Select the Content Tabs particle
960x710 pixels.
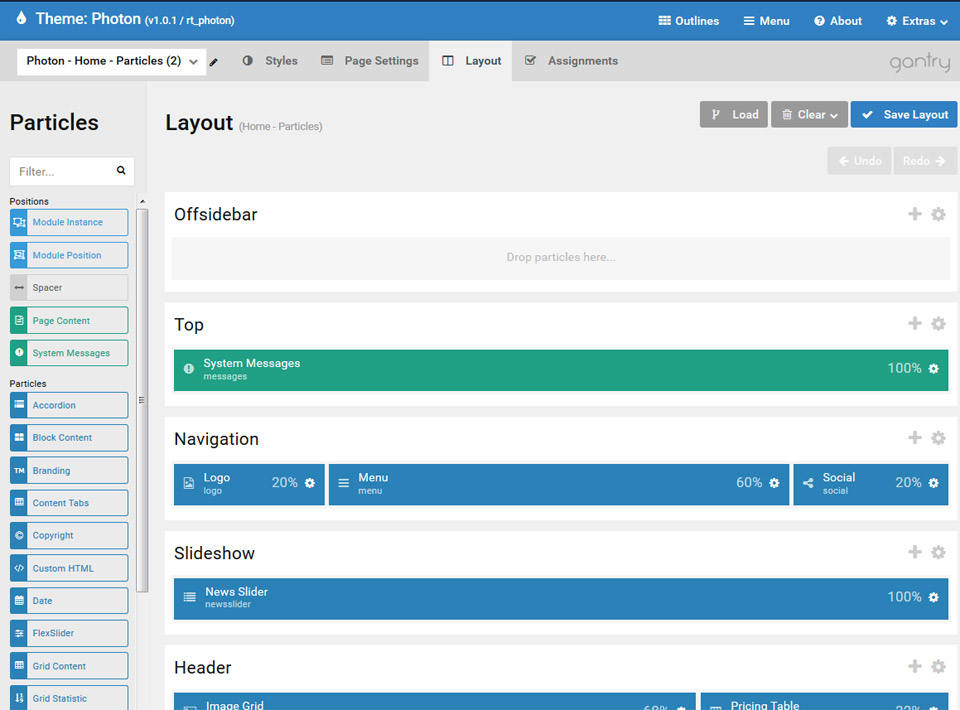(x=69, y=503)
